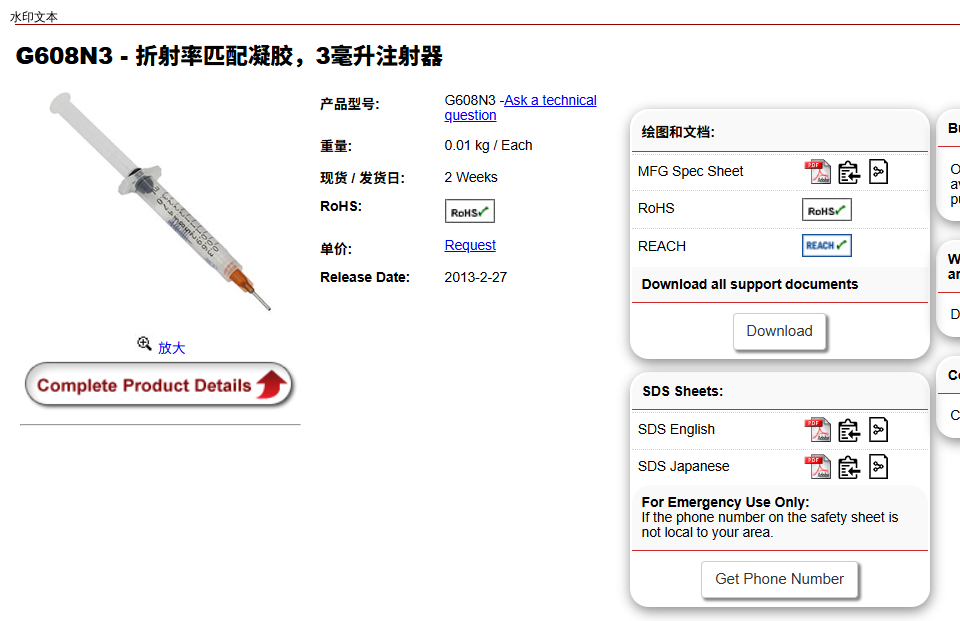Click the MFG Spec Sheet label

(690, 171)
